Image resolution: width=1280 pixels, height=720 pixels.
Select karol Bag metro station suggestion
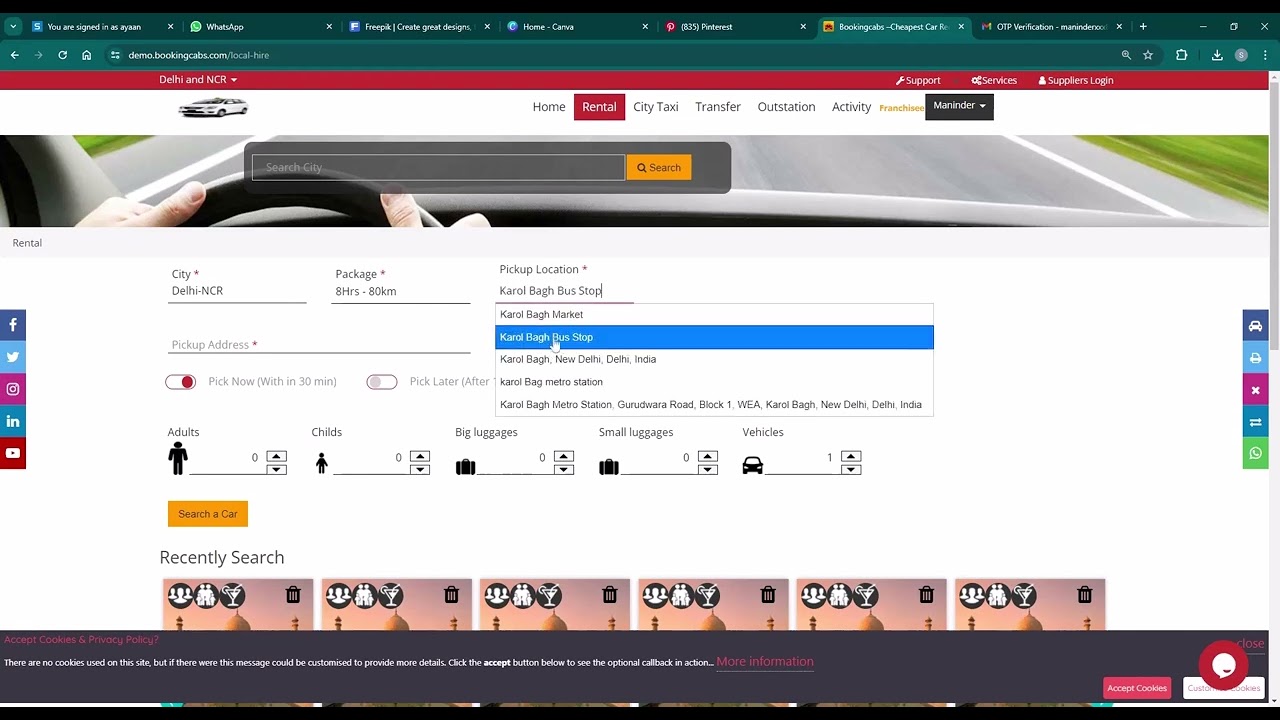point(714,382)
